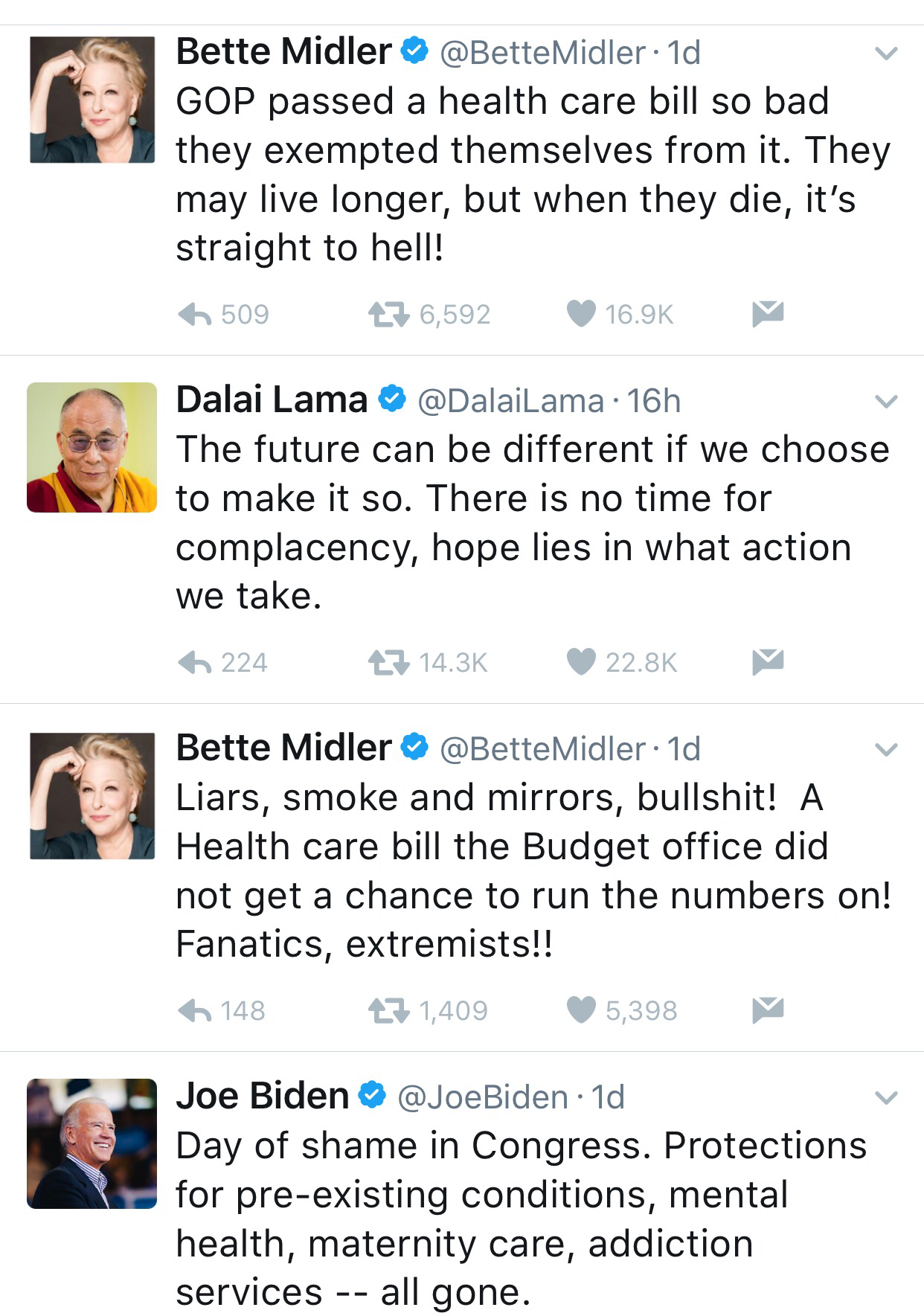This screenshot has width=924, height=1316.
Task: Tap Bette Midler's profile photo on first tweet
Action: 92,100
